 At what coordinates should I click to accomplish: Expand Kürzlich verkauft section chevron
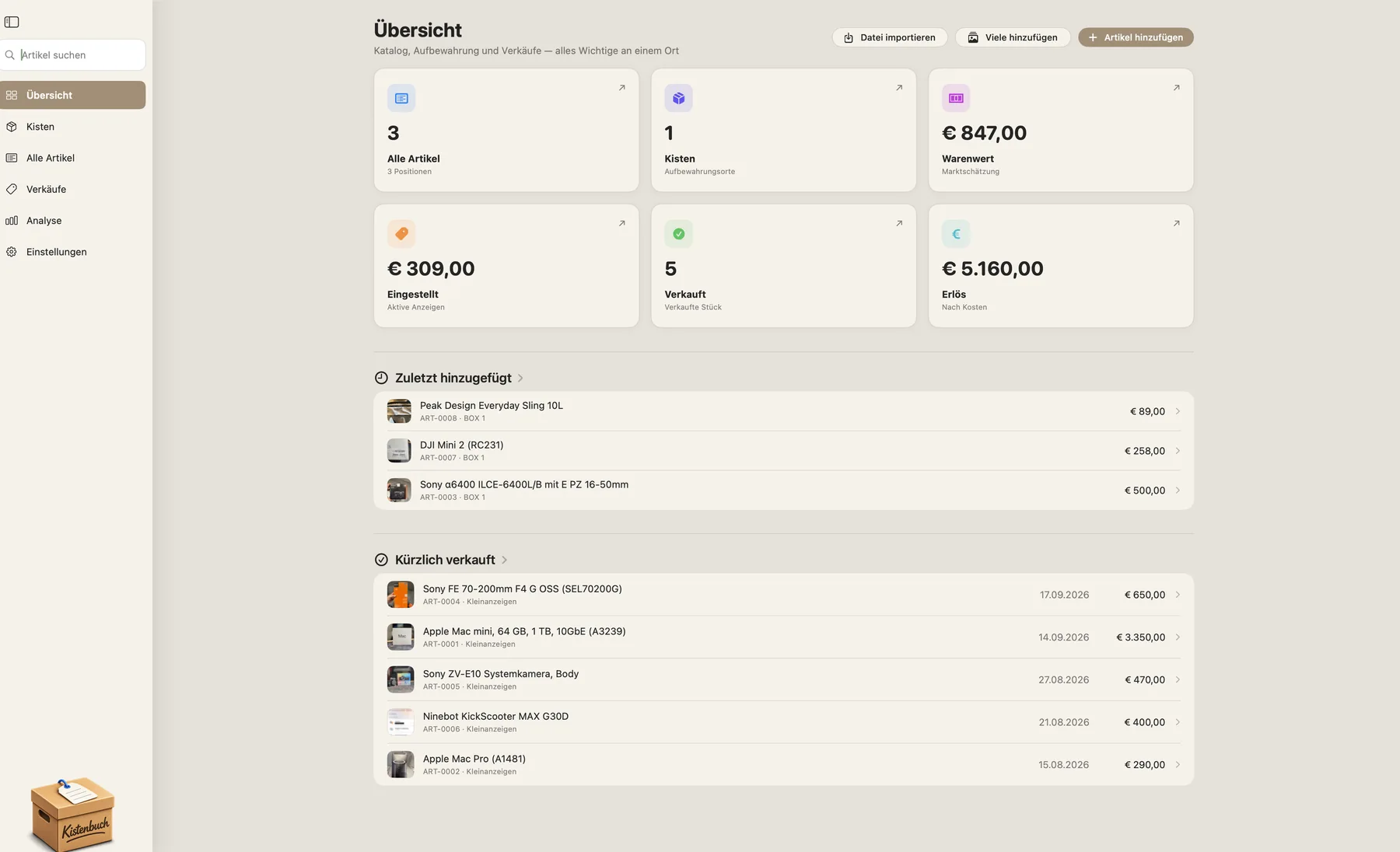(504, 560)
